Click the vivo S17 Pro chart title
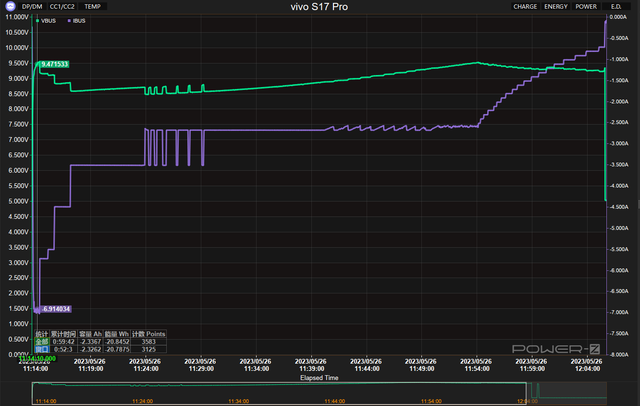640x406 pixels. click(319, 7)
